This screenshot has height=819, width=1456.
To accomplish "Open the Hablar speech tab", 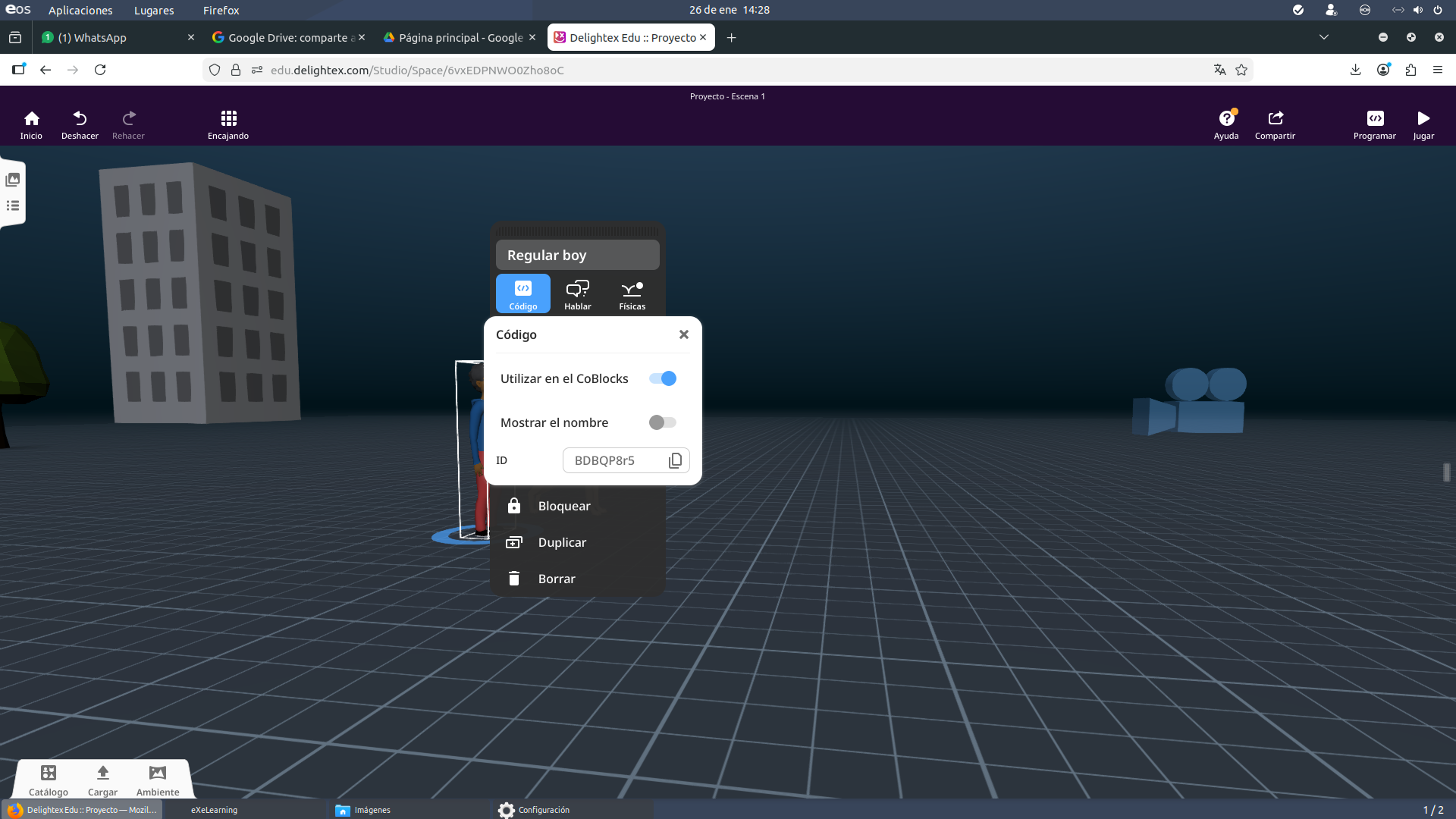I will pos(577,294).
